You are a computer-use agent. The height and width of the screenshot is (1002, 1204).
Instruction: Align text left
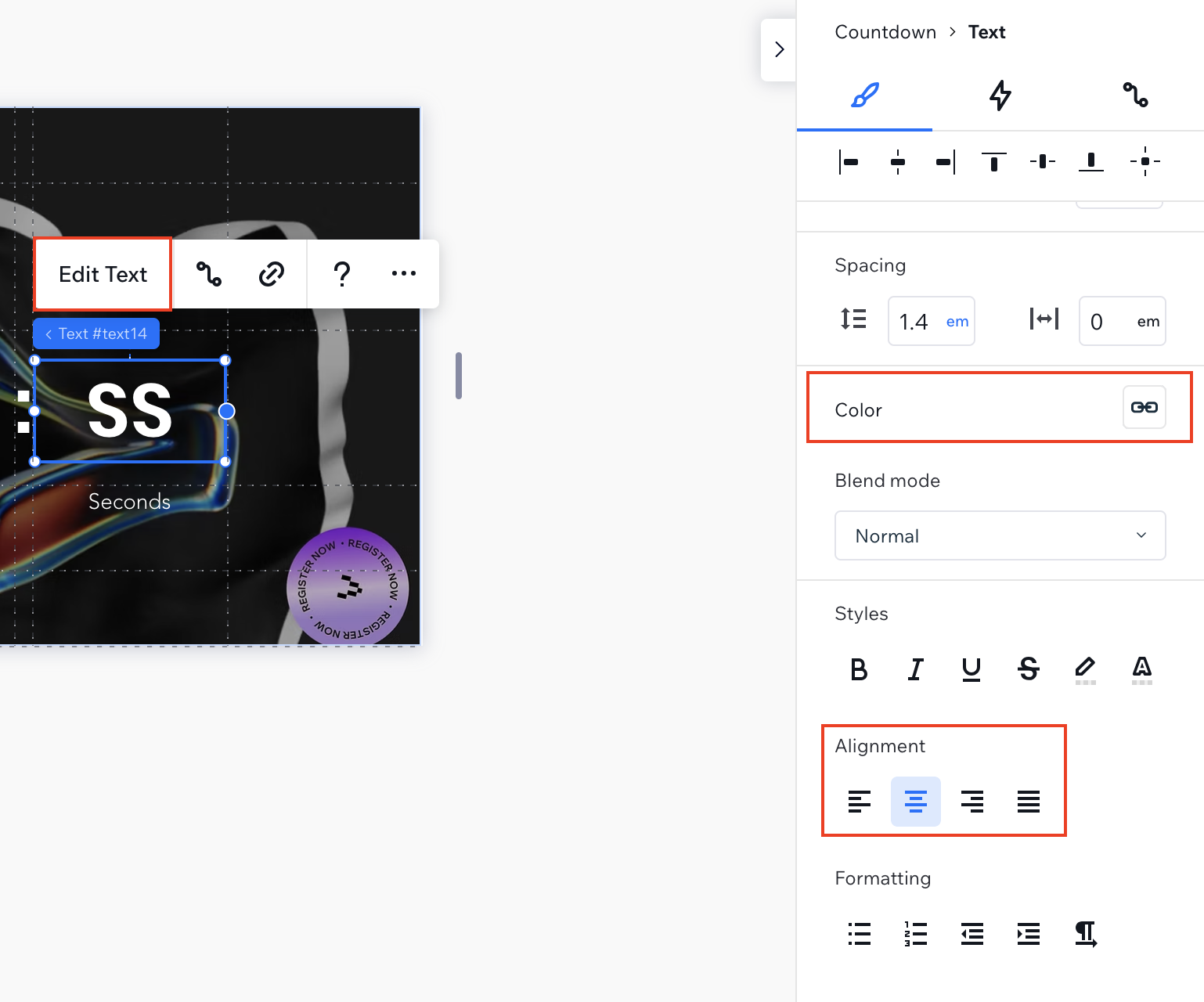pos(860,802)
